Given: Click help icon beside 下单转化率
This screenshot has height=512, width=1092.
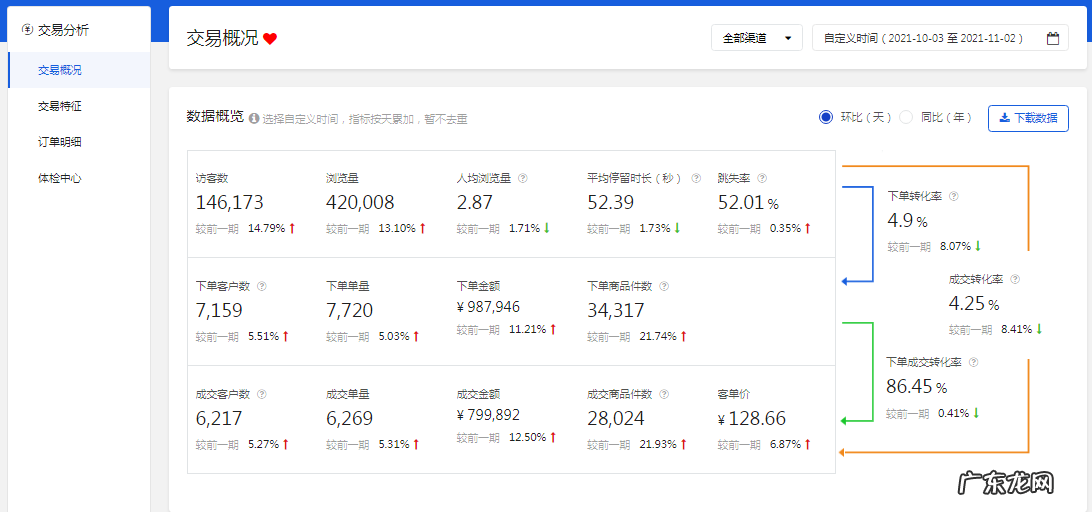Looking at the screenshot, I should tap(953, 196).
